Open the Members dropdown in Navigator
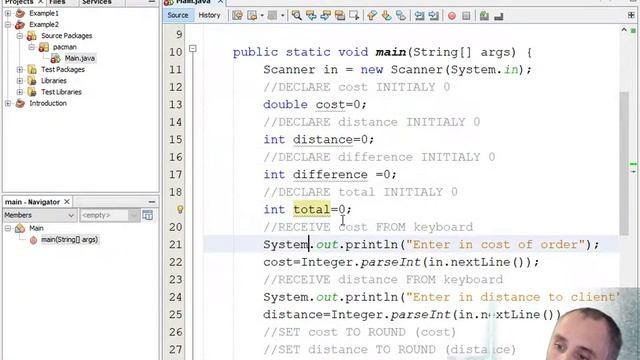The height and width of the screenshot is (360, 640). coord(39,215)
